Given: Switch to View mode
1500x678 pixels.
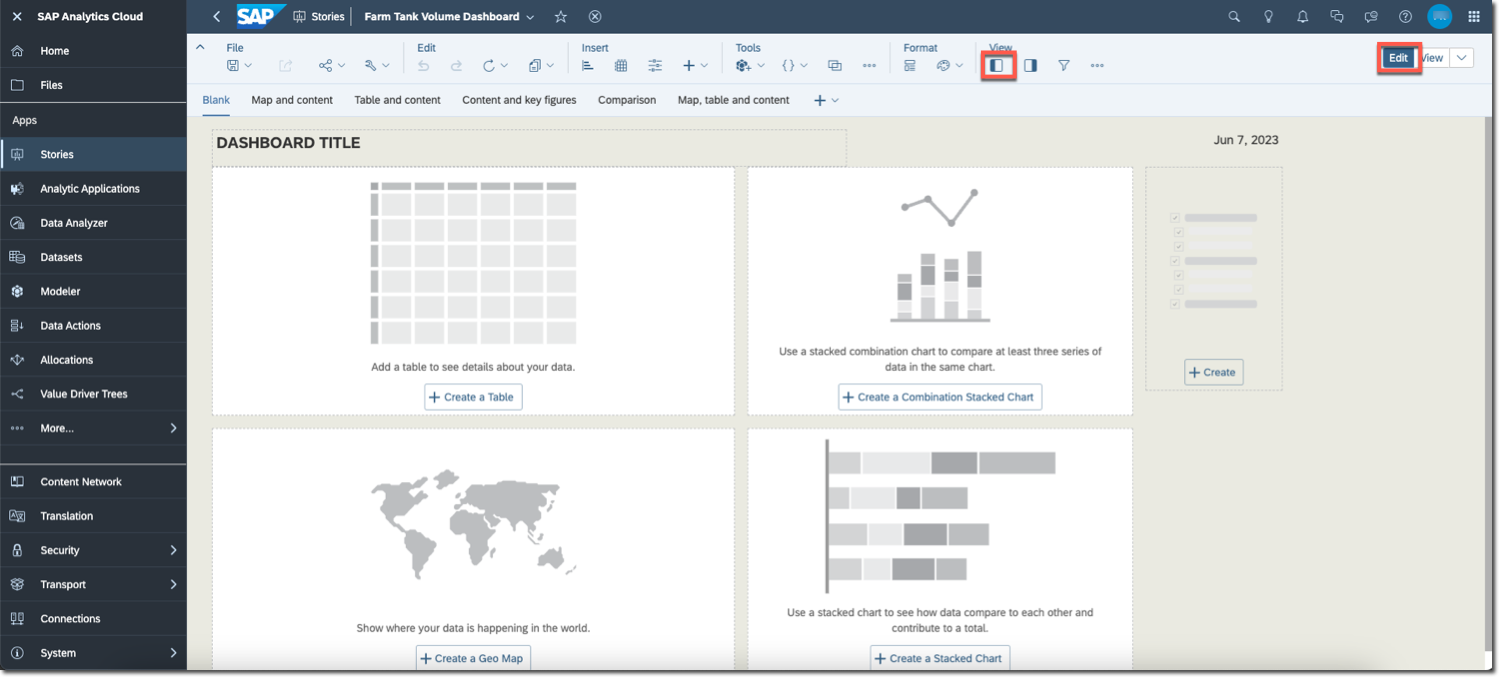Looking at the screenshot, I should click(x=1433, y=58).
